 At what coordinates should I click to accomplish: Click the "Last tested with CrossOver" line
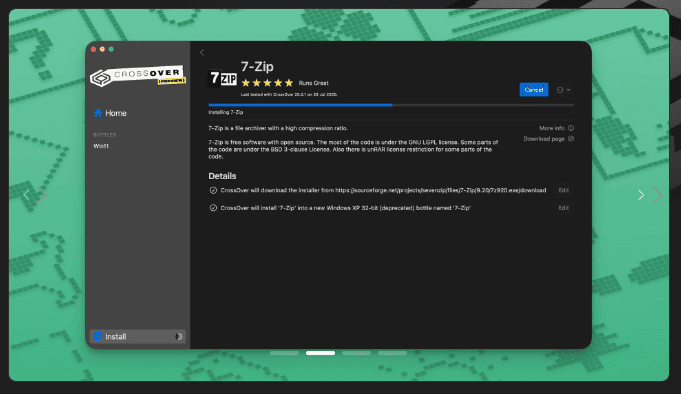tap(289, 94)
